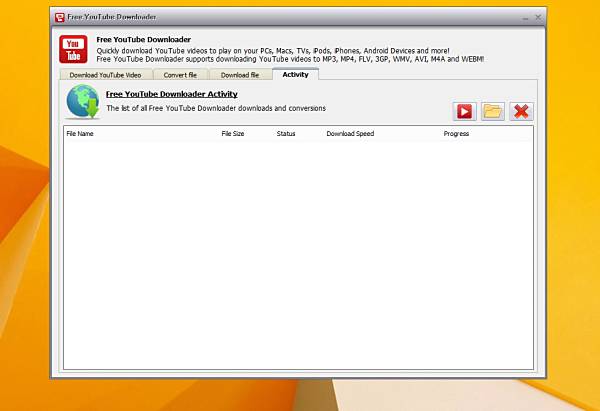Open the Convert file tab
Screen dimensions: 600x411
180,75
